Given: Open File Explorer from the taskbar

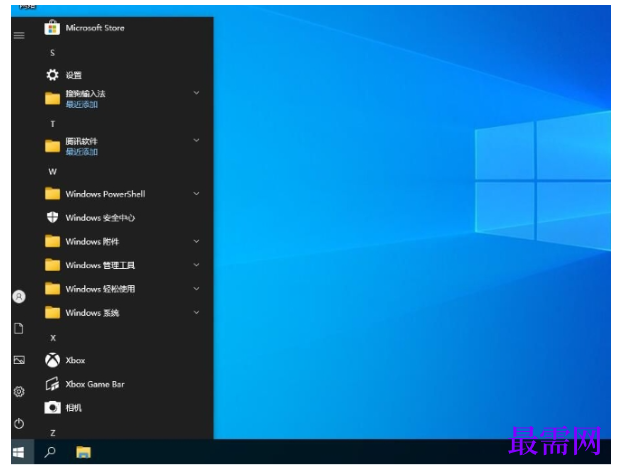Looking at the screenshot, I should (83, 452).
